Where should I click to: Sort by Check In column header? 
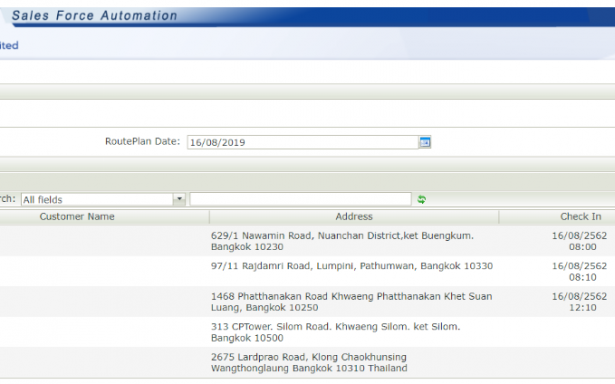pyautogui.click(x=580, y=217)
